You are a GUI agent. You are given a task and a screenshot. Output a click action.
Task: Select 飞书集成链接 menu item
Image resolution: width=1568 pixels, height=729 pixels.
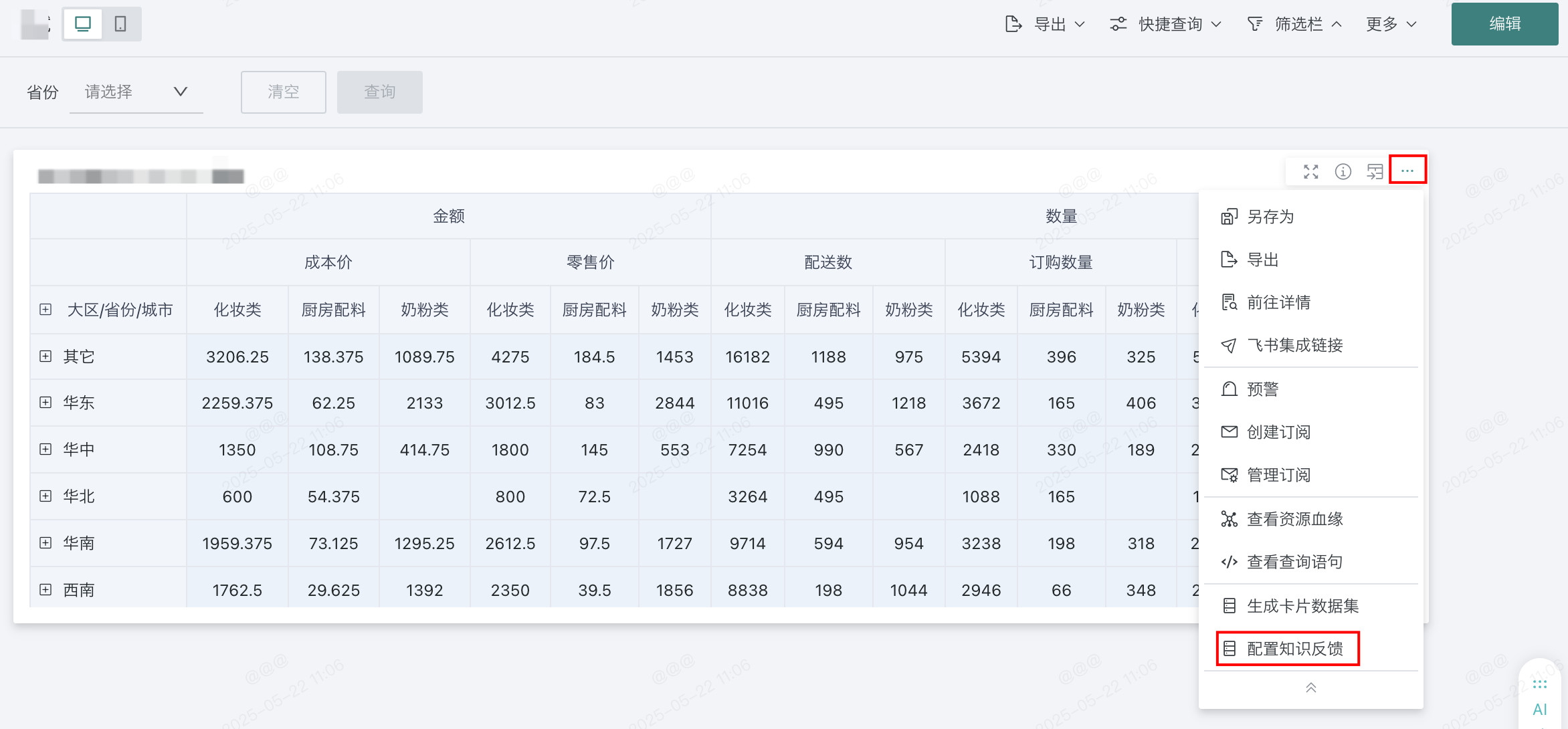(1311, 345)
